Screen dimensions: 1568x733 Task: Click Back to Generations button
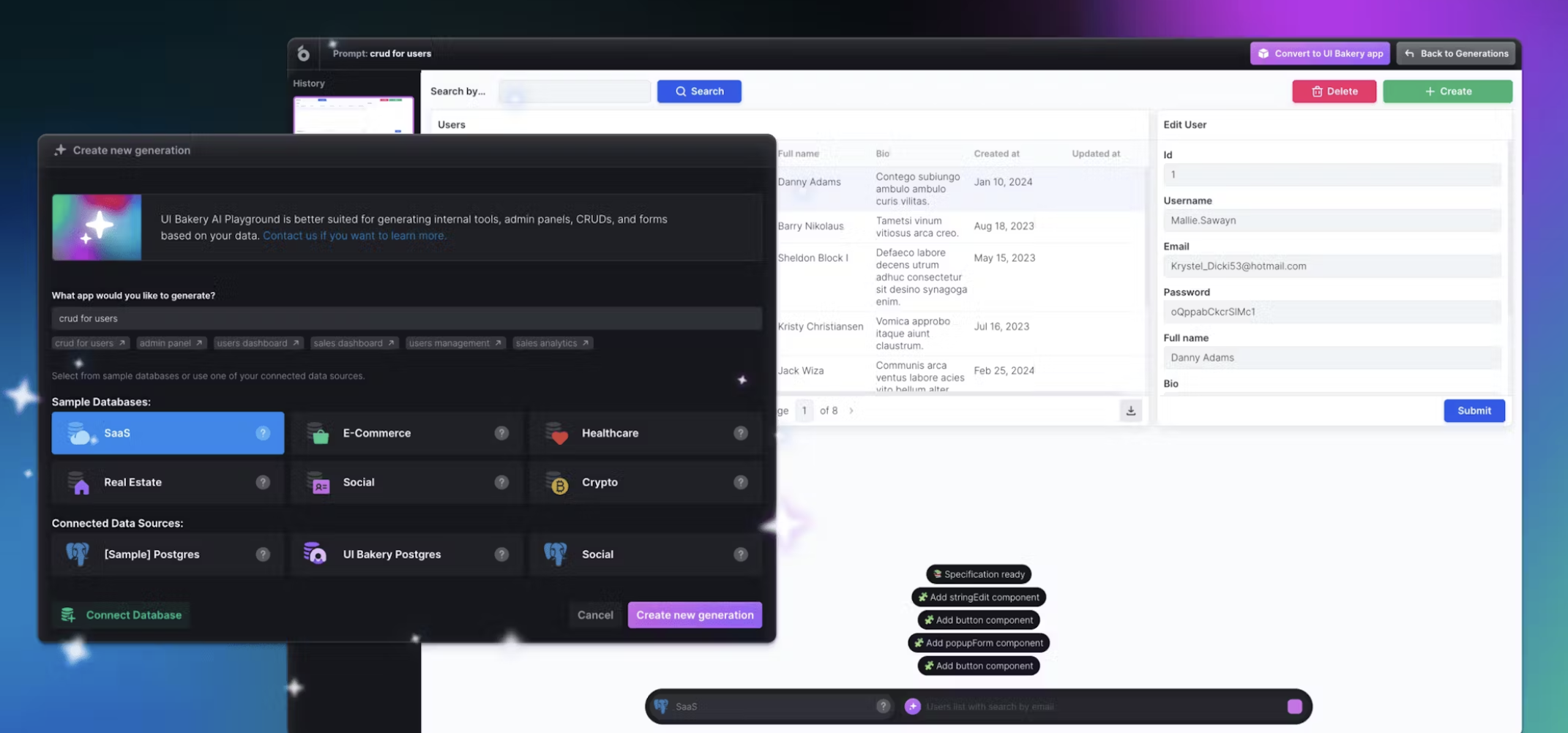click(1457, 53)
